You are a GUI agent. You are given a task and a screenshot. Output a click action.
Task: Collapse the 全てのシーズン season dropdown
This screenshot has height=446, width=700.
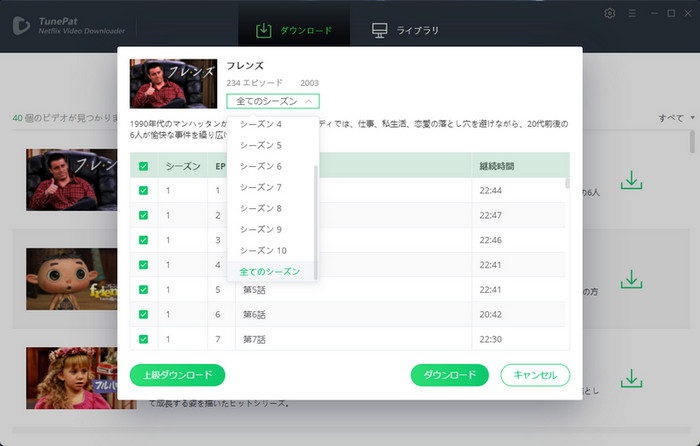[273, 101]
